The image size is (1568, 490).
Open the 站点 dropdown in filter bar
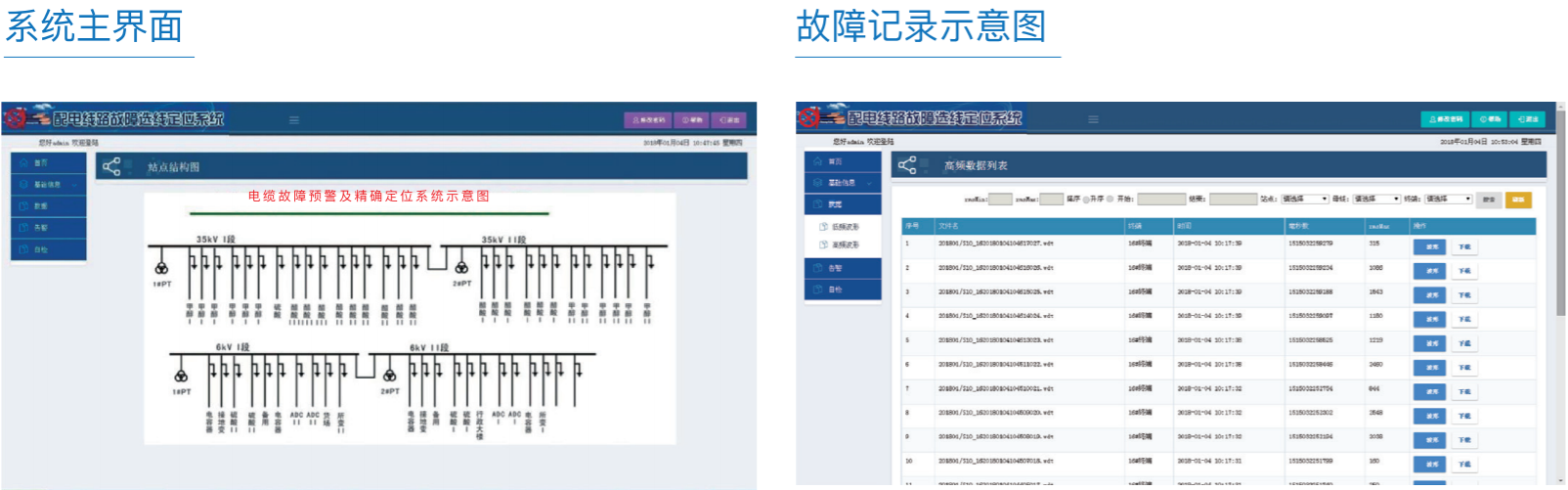[x=1304, y=200]
